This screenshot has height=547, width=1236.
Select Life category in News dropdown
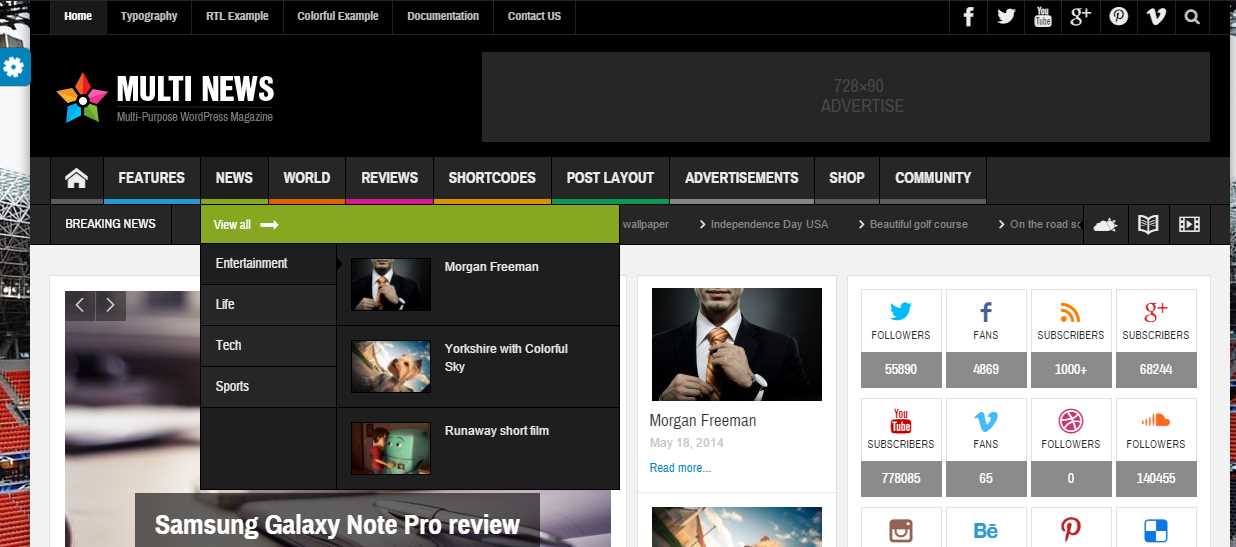268,305
